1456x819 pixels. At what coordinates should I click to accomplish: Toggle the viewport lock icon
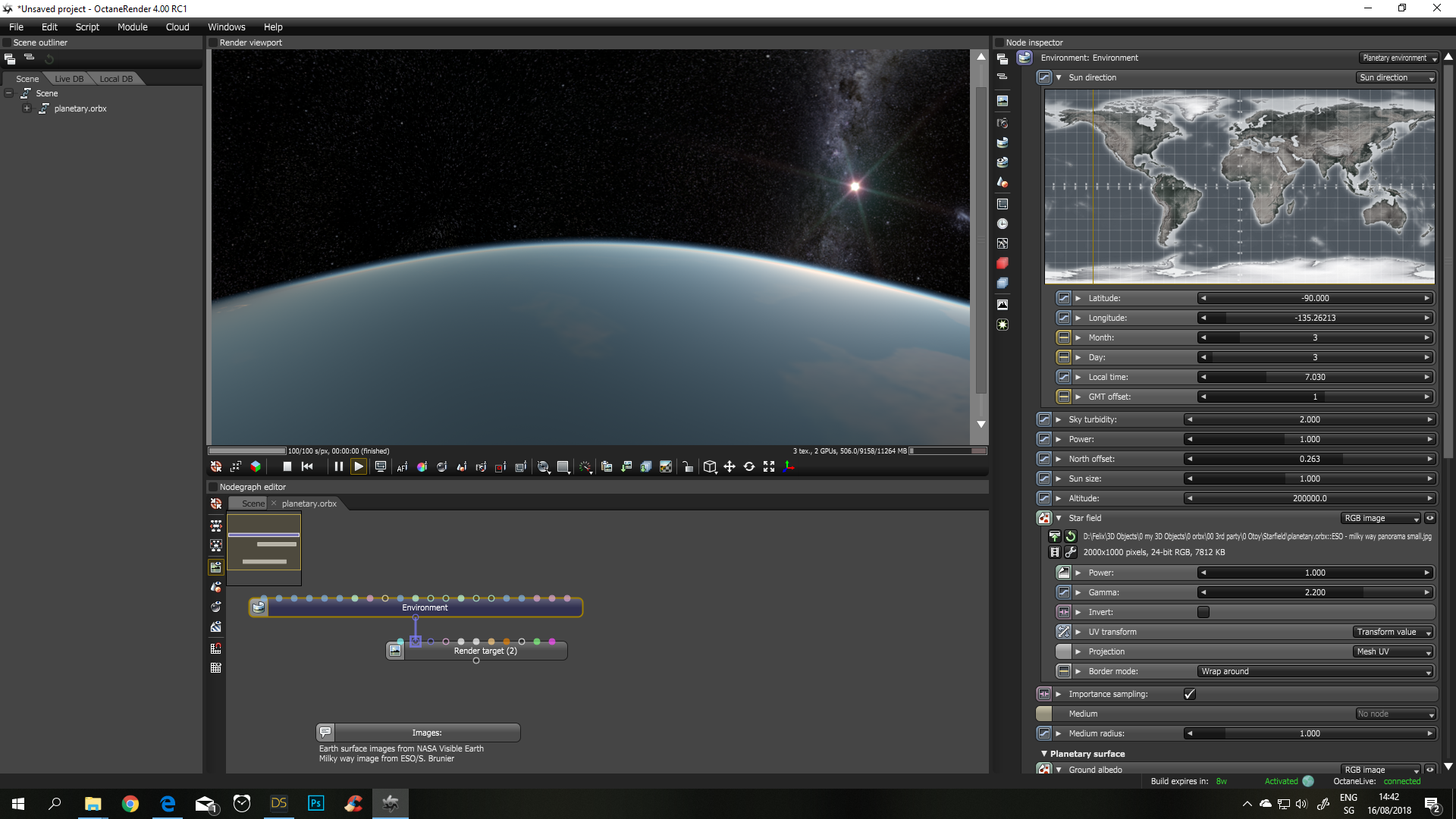point(687,467)
